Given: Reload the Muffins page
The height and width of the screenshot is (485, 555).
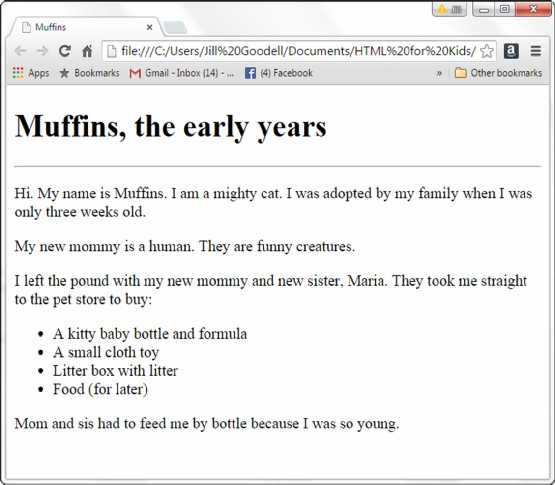Looking at the screenshot, I should click(x=65, y=51).
